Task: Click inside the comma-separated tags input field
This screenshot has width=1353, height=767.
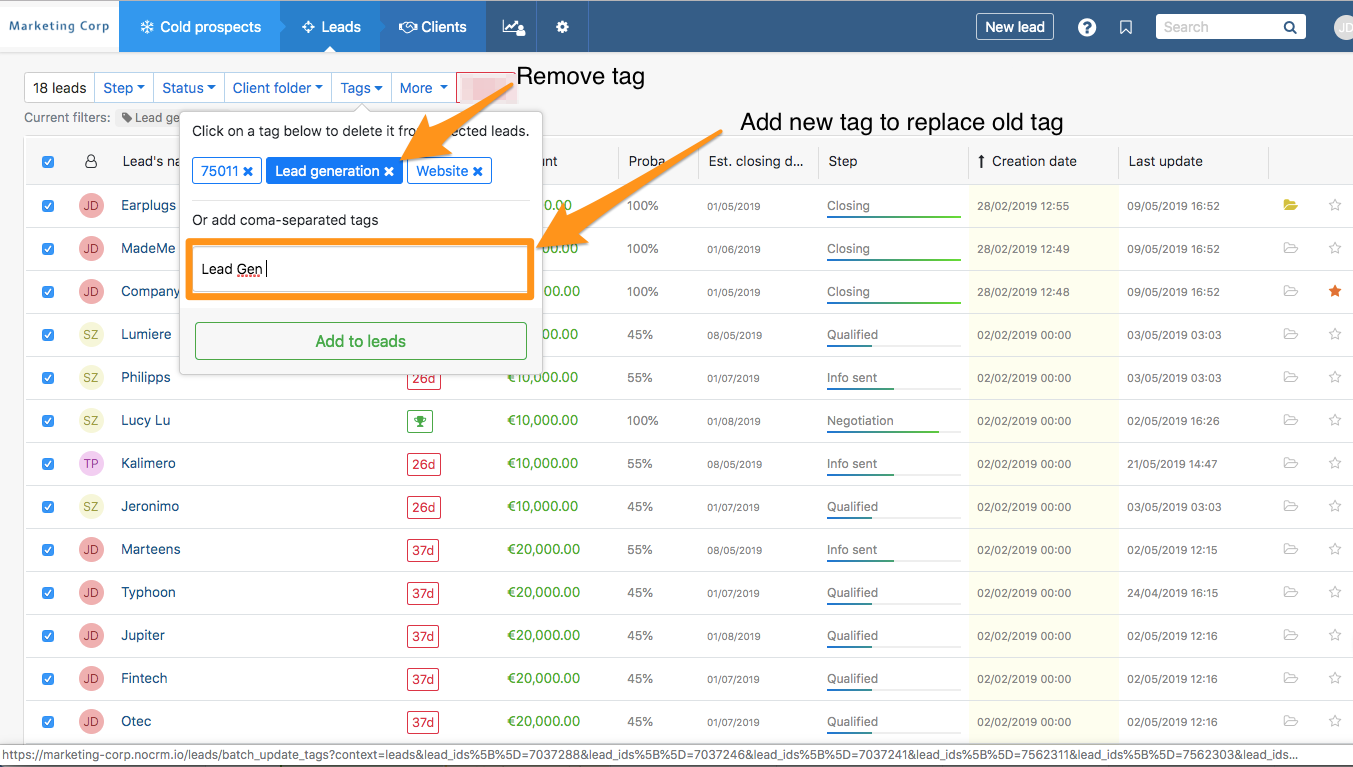Action: [360, 268]
